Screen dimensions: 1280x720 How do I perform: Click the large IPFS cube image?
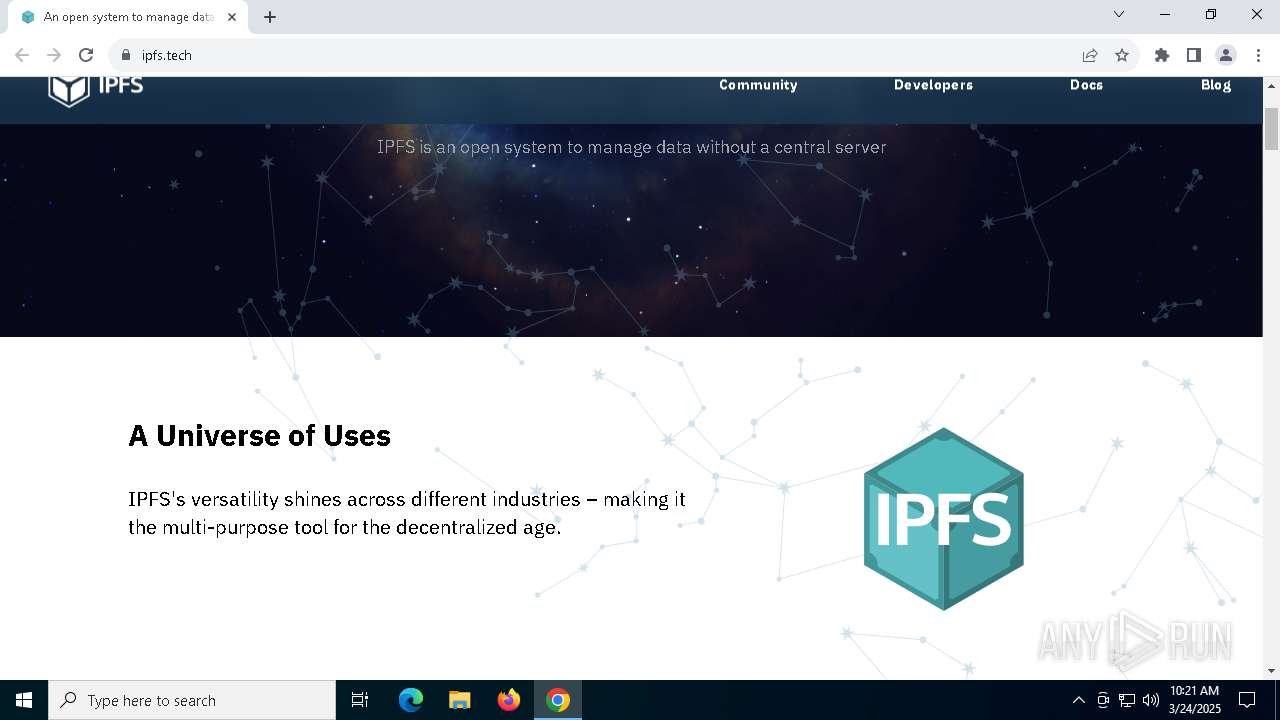[943, 519]
